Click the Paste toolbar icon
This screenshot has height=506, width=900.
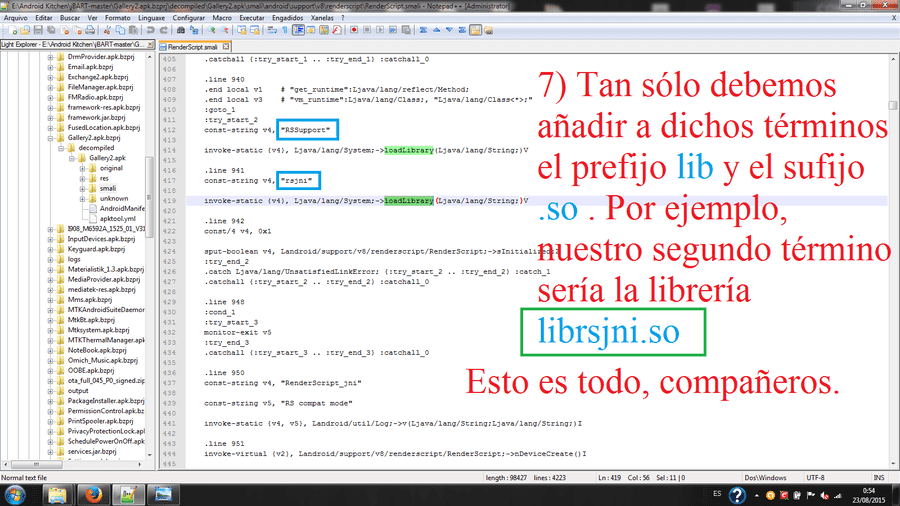point(133,30)
